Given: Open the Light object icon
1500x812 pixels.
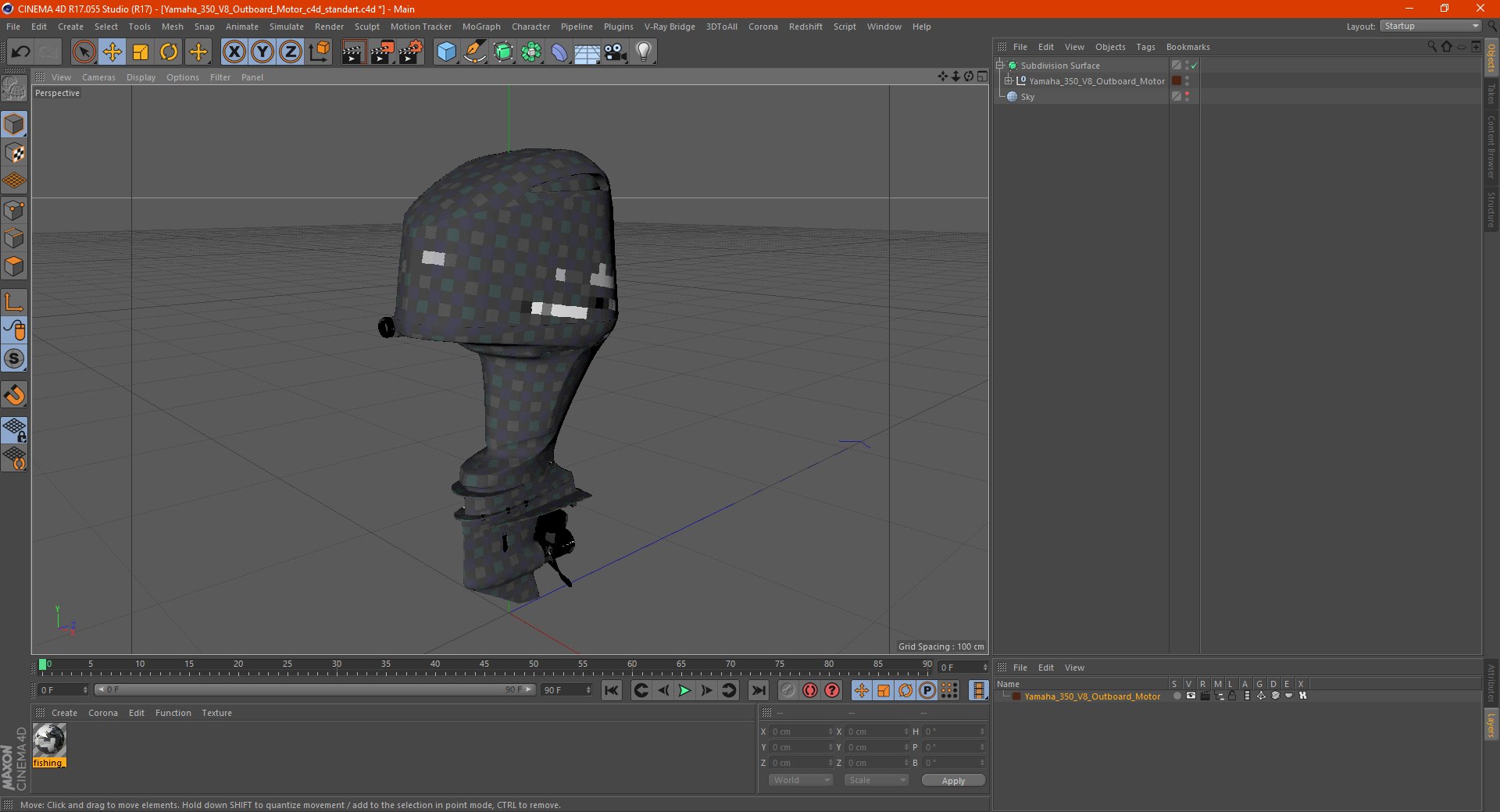Looking at the screenshot, I should (x=643, y=52).
